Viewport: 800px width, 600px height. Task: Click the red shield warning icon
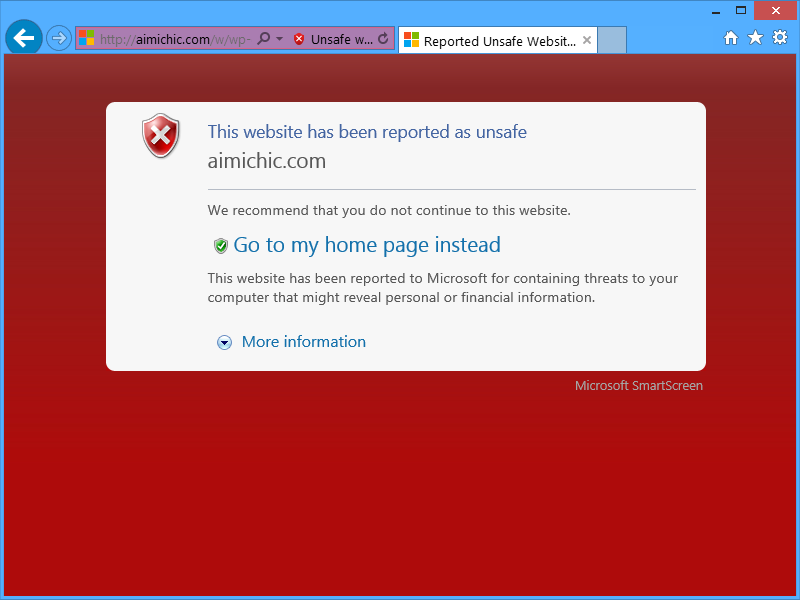tap(161, 136)
